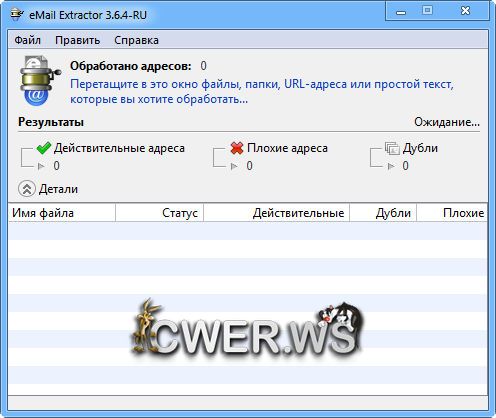
Task: Open the Файл menu
Action: (x=27, y=40)
